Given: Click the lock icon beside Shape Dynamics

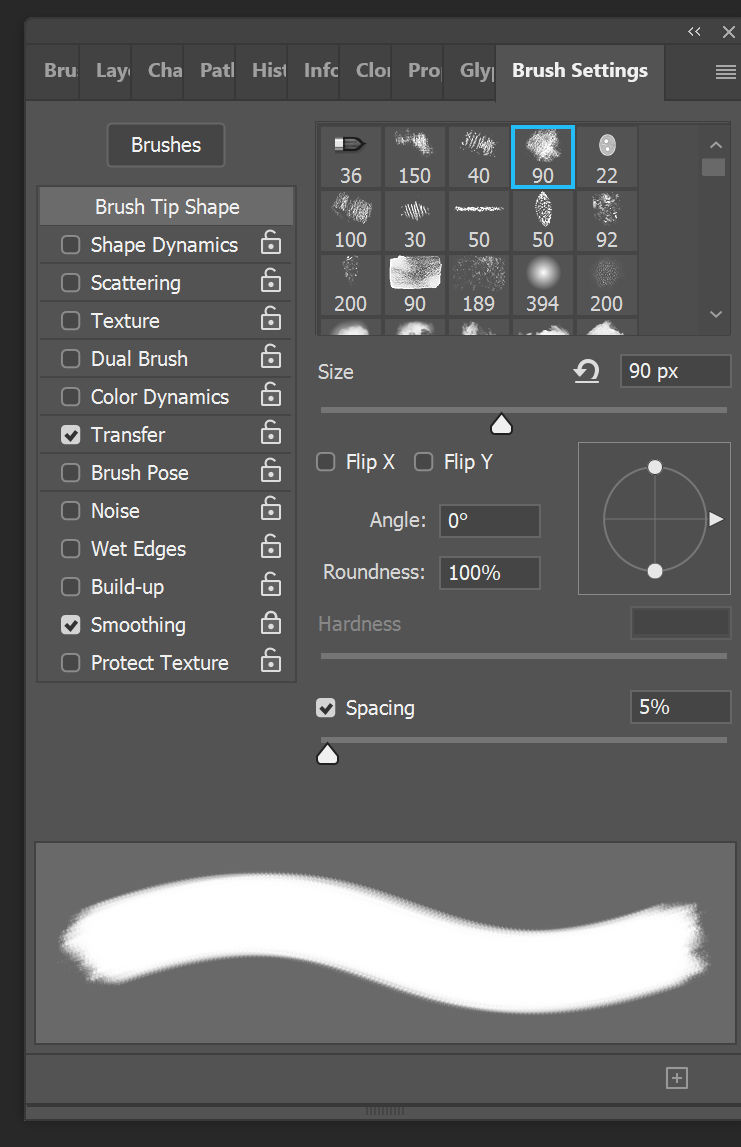Looking at the screenshot, I should coord(270,244).
